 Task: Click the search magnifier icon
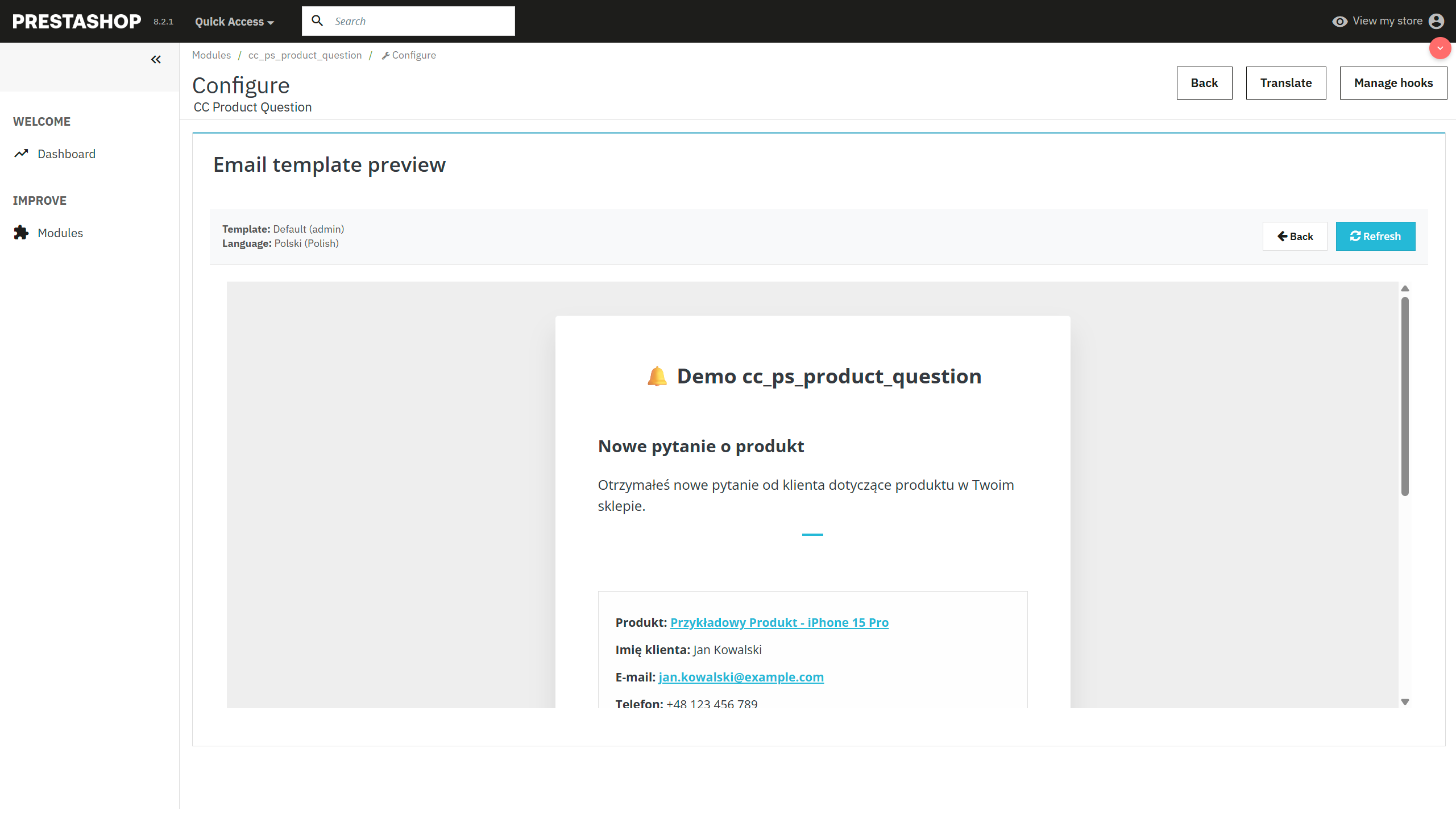[317, 20]
